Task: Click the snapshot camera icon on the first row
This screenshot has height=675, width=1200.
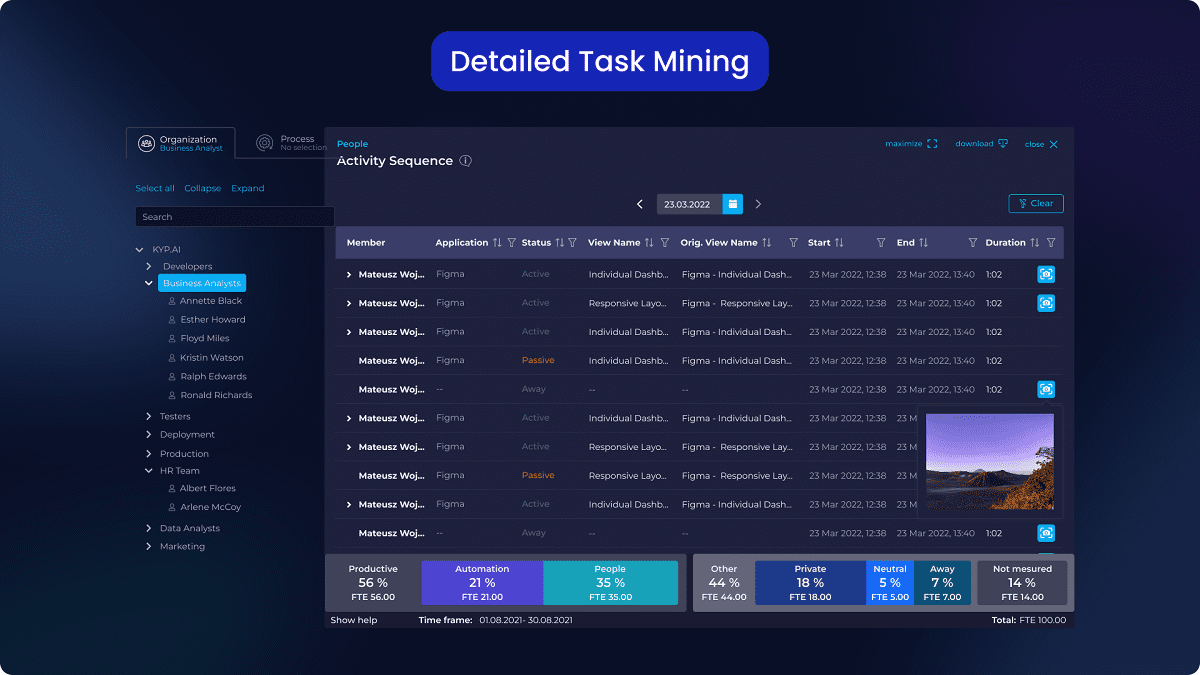Action: [1046, 274]
